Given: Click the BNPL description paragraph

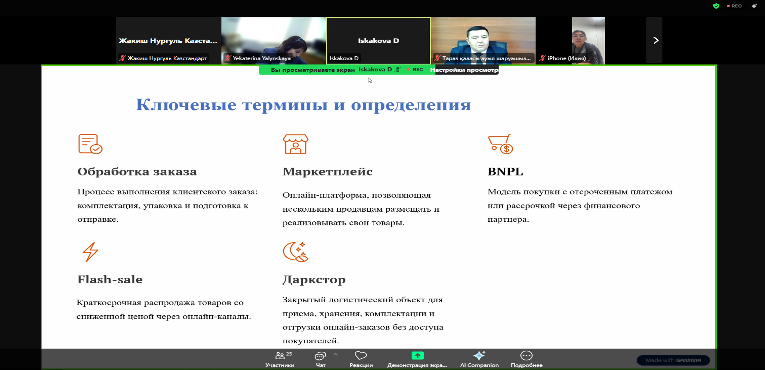Looking at the screenshot, I should (x=581, y=206).
